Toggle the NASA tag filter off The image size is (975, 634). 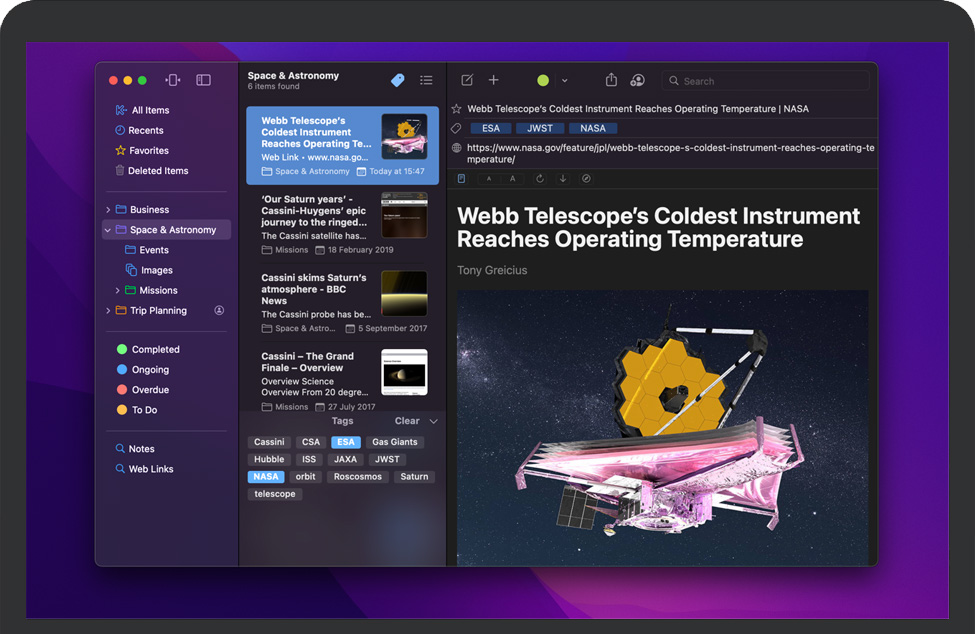tap(266, 477)
